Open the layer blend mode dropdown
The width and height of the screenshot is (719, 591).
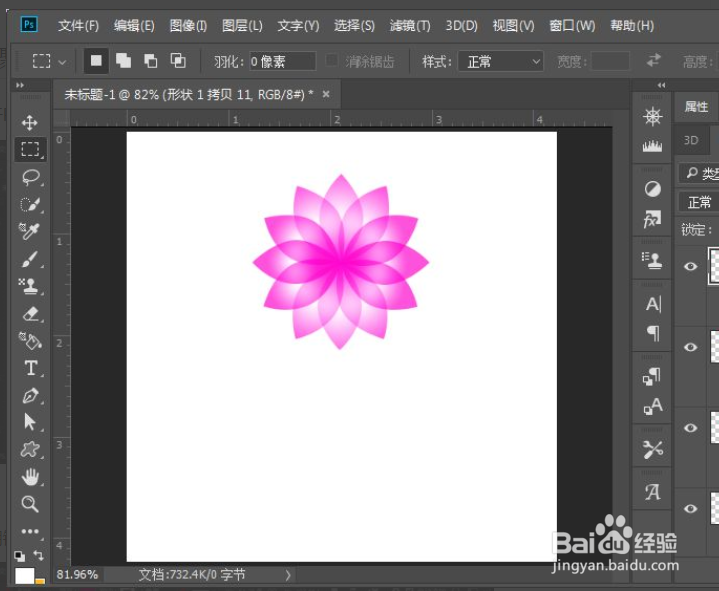(698, 202)
